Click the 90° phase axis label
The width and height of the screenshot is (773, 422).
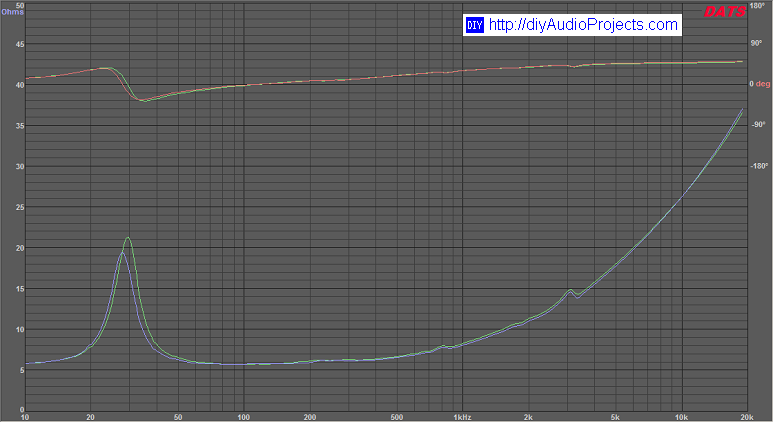(x=757, y=45)
